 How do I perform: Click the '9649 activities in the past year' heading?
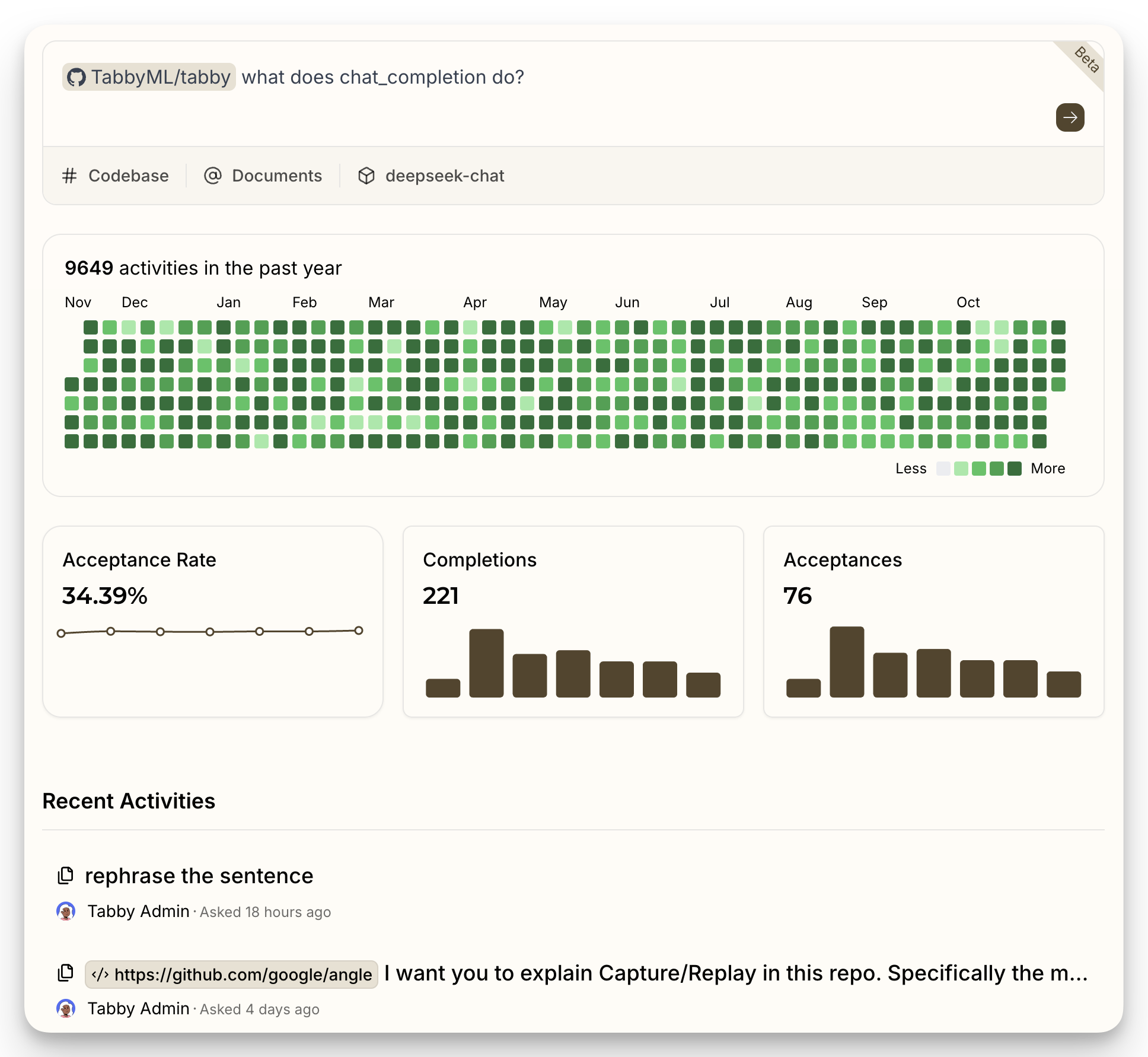point(203,268)
